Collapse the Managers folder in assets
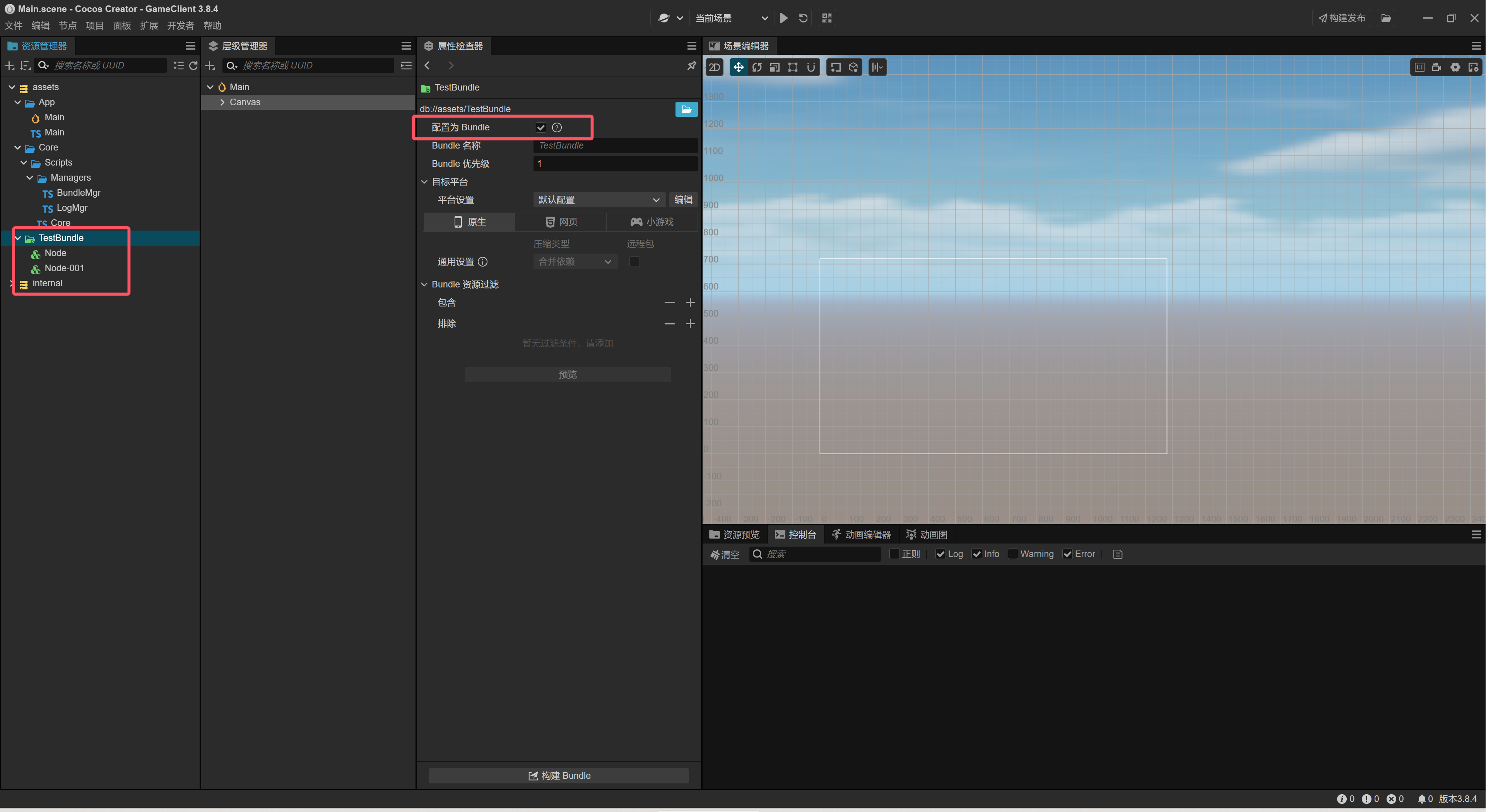 point(29,178)
